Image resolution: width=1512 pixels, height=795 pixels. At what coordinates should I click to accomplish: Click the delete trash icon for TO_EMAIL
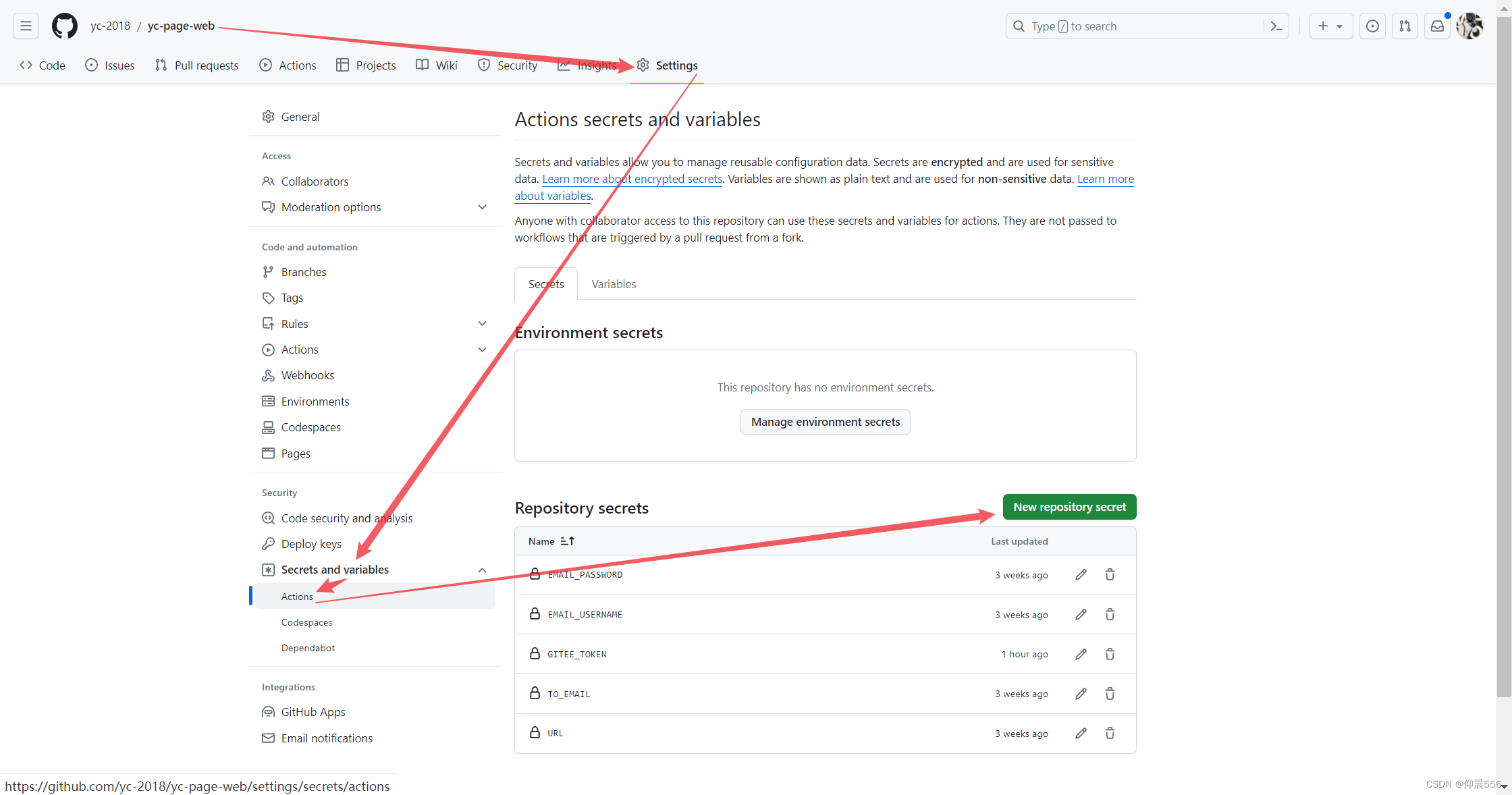pos(1111,693)
